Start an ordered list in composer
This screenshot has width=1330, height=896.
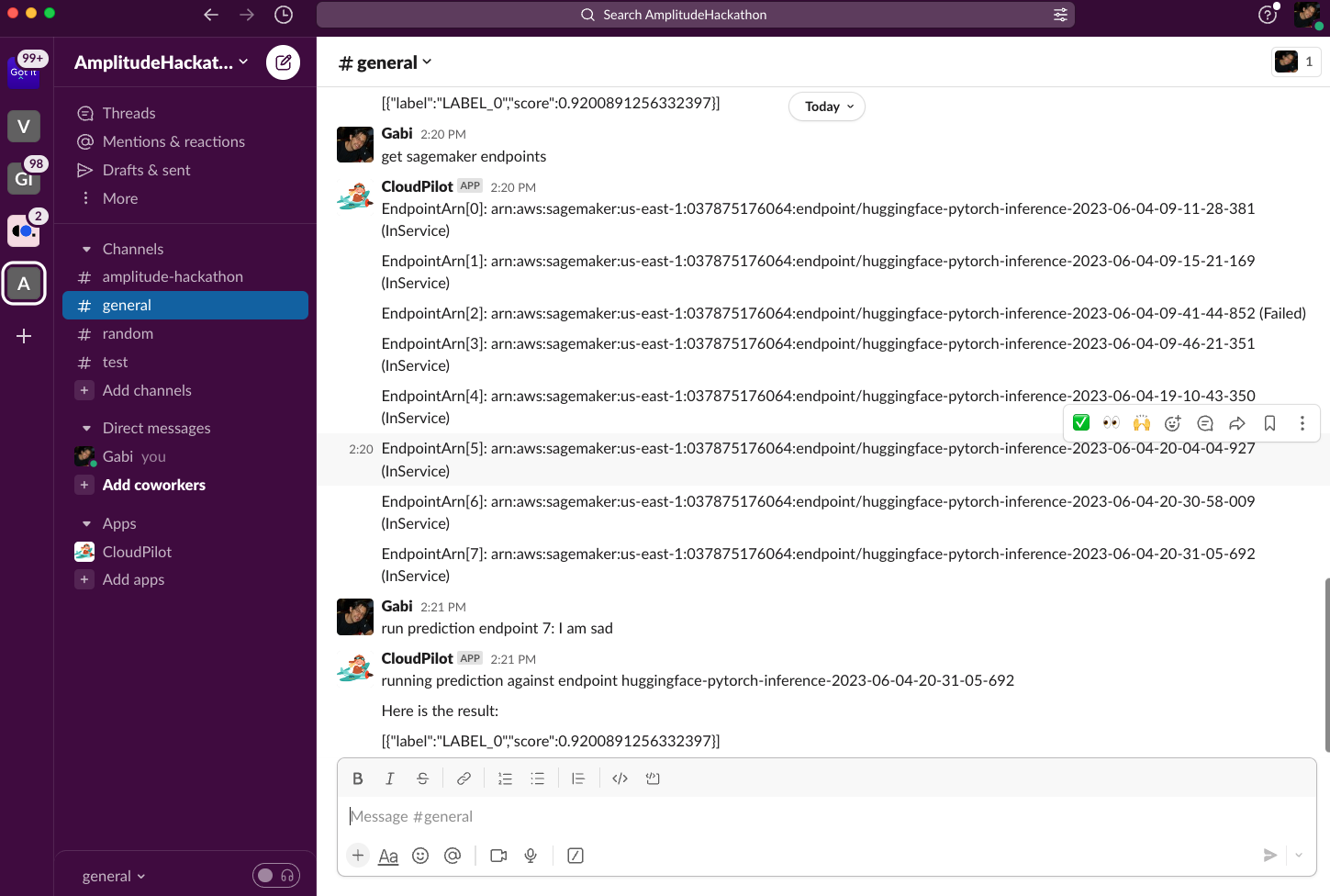(x=505, y=778)
